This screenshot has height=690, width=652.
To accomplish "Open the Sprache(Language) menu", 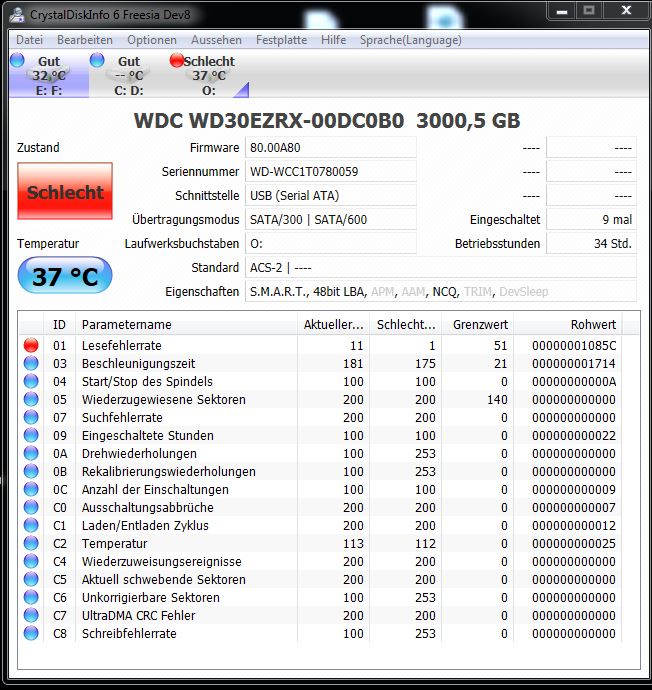I will point(411,40).
